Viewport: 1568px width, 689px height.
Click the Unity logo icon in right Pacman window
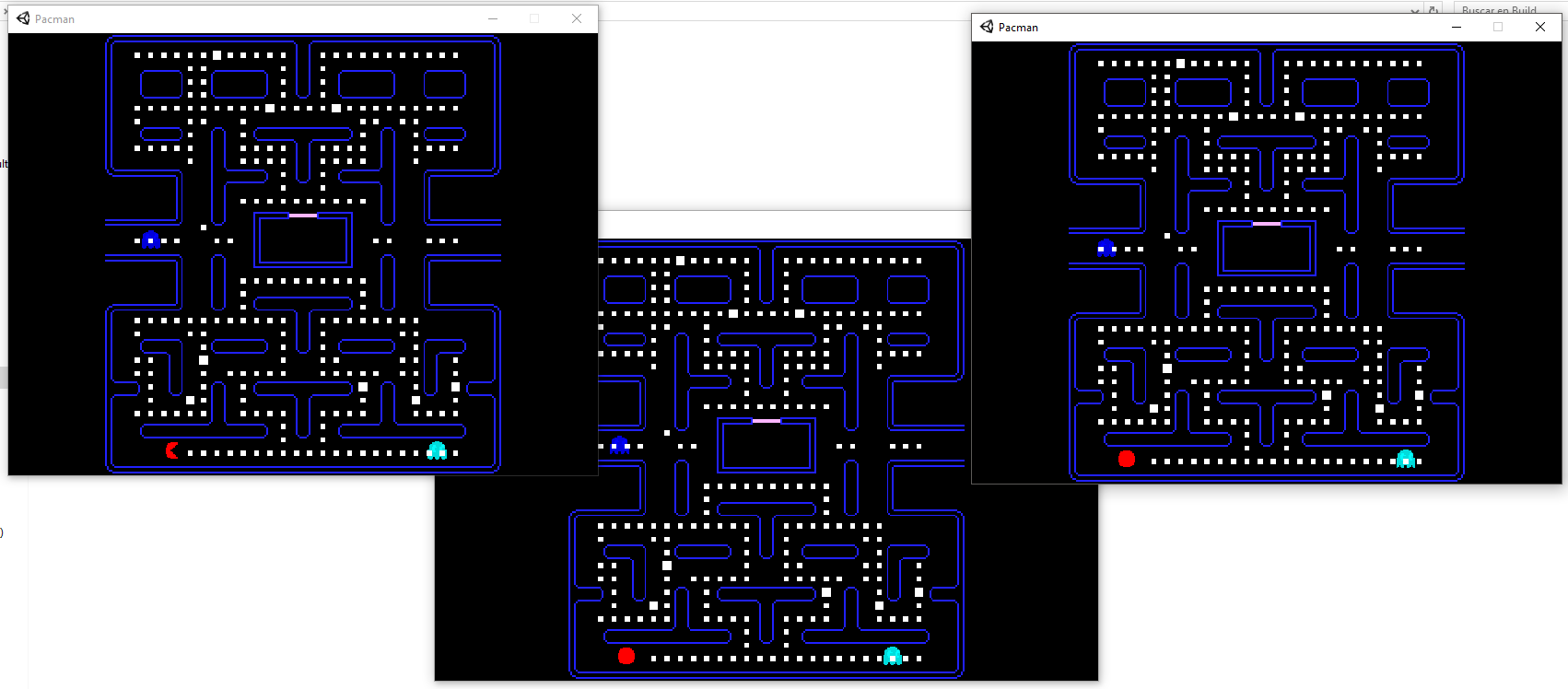[987, 27]
